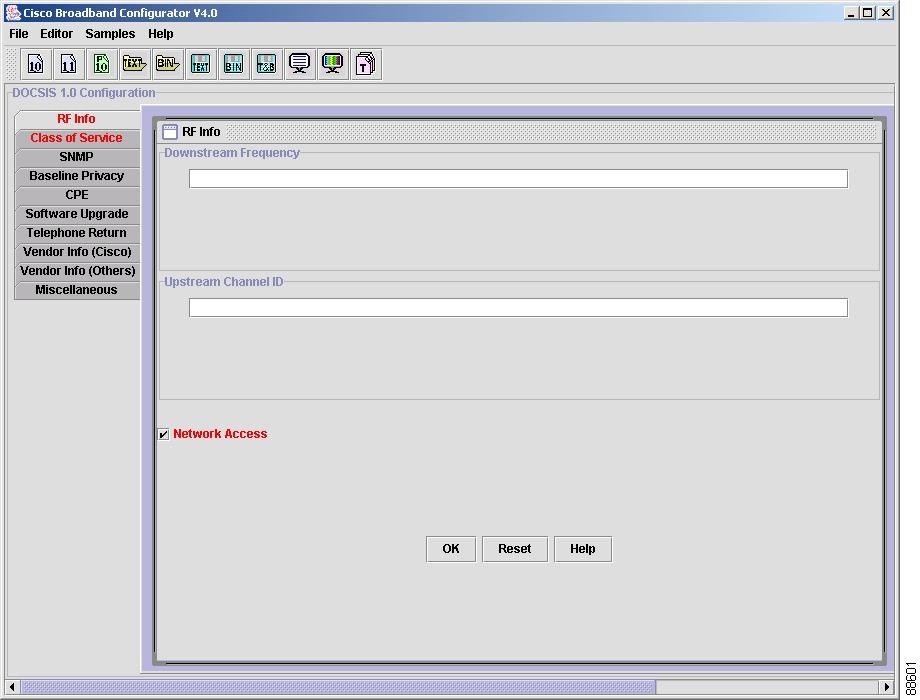Save the configuration as text
This screenshot has height=700, width=920.
[x=200, y=63]
